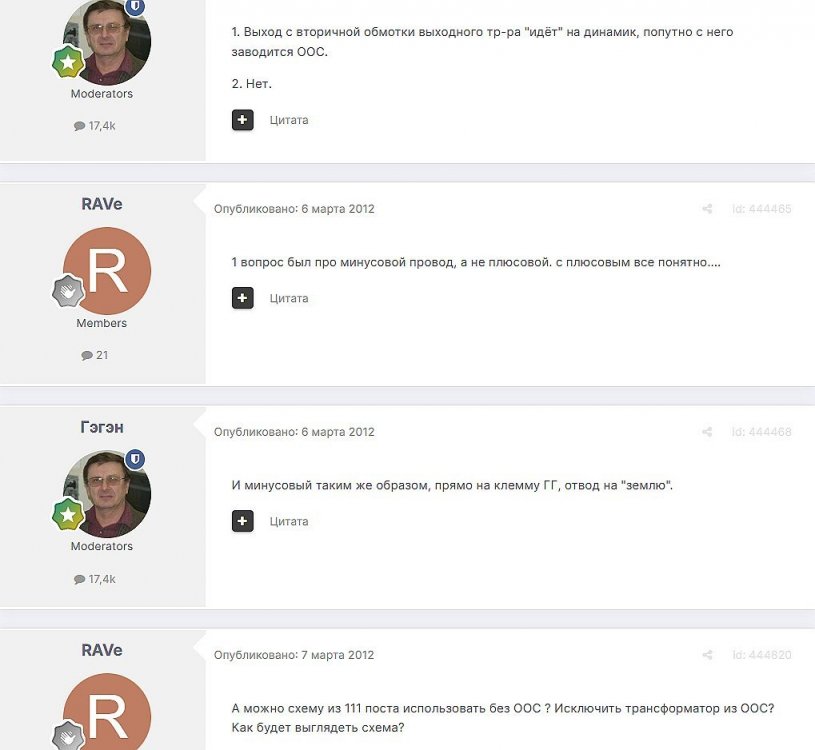Click the plus multiquote icon under the first Гэгэн post
This screenshot has width=815, height=750.
(x=243, y=120)
